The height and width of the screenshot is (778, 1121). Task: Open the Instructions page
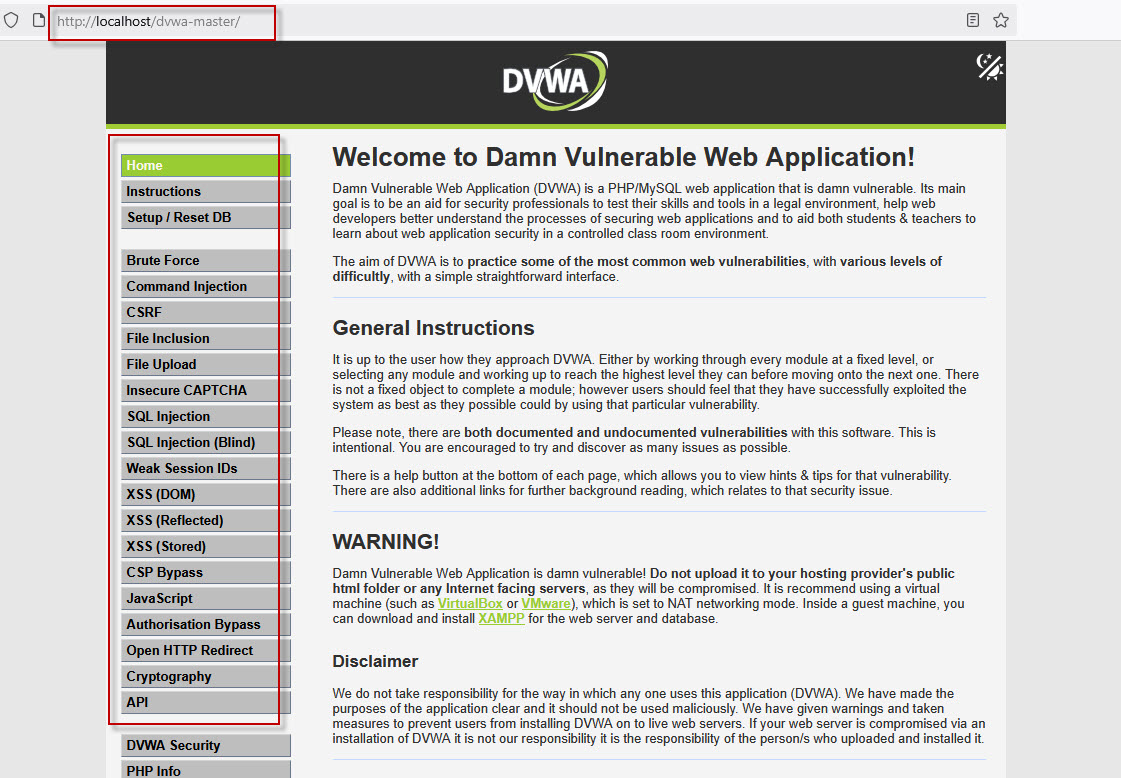coord(206,191)
